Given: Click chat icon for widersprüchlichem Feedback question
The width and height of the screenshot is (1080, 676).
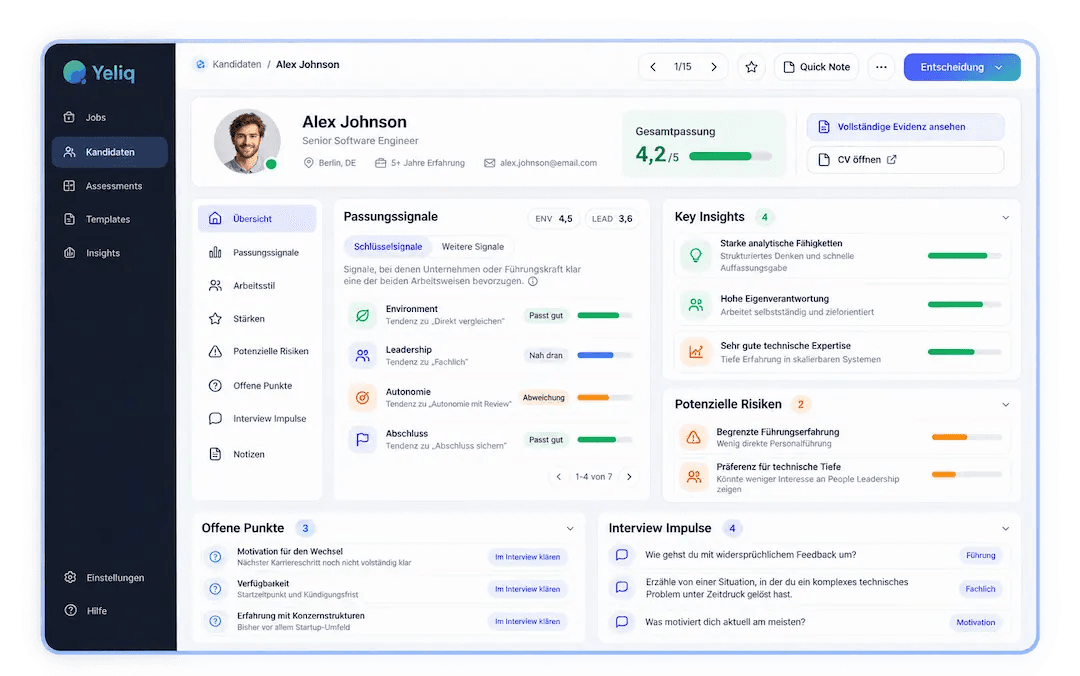Looking at the screenshot, I should click(x=621, y=555).
